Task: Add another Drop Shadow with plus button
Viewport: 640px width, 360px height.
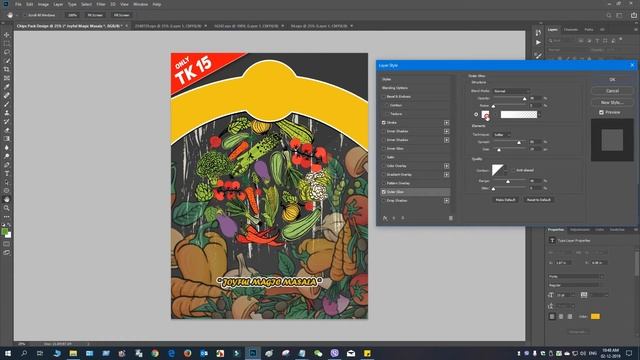Action: [447, 200]
